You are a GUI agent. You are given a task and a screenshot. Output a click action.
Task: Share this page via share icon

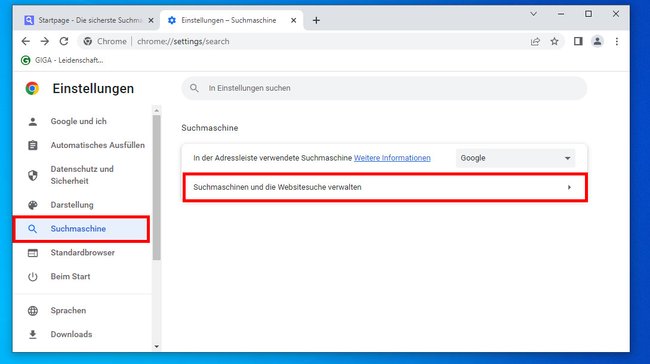coord(535,41)
